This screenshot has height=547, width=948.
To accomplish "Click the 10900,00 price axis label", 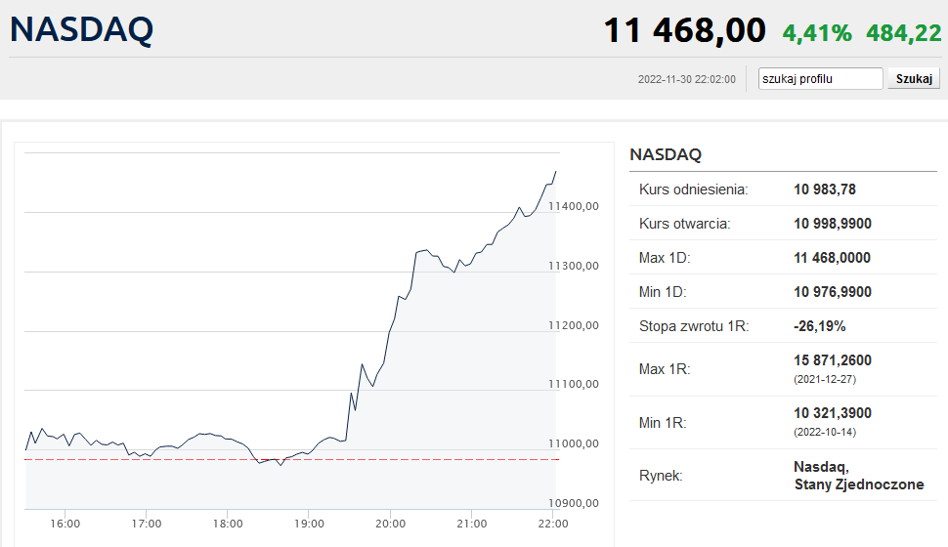I will (573, 503).
